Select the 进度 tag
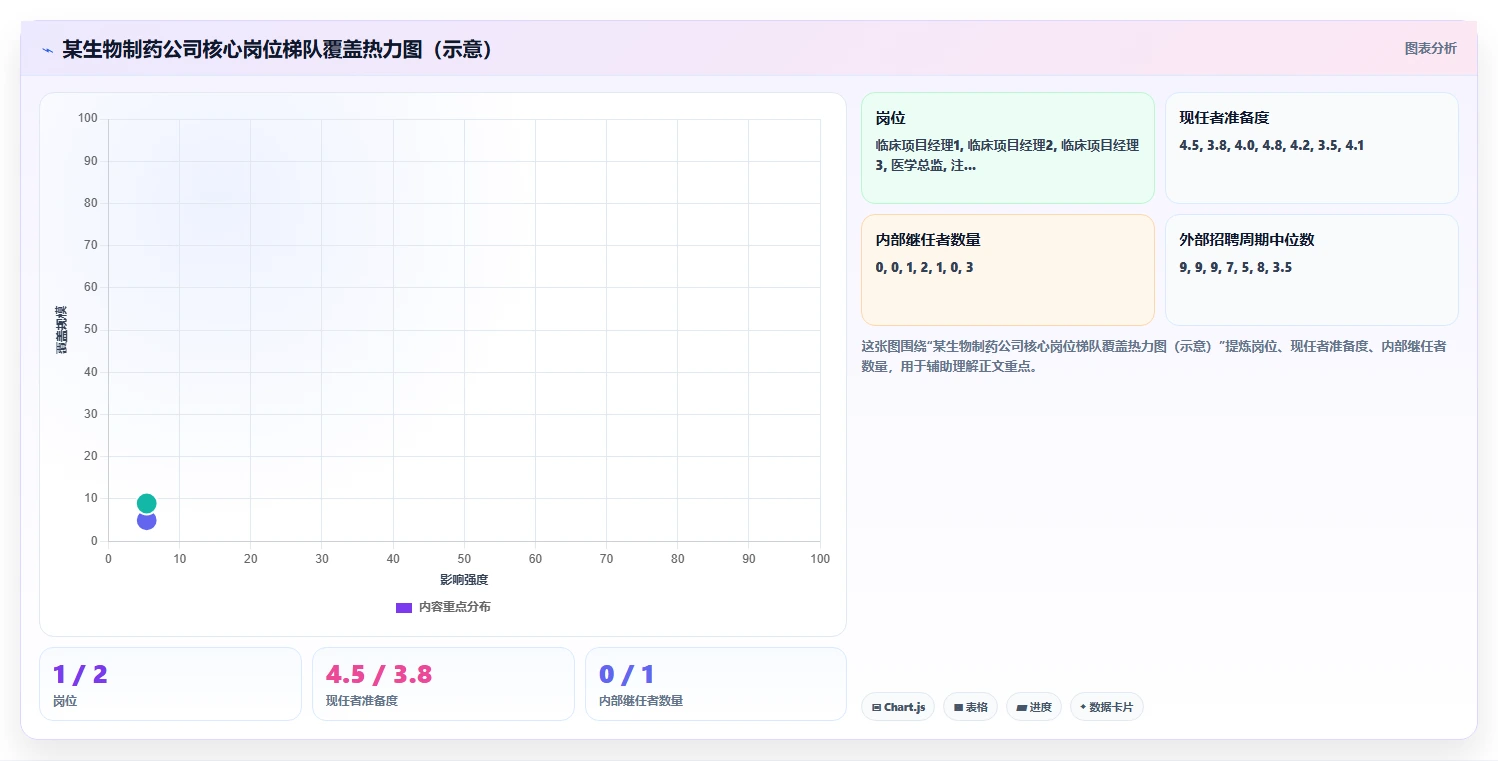 tap(1033, 707)
